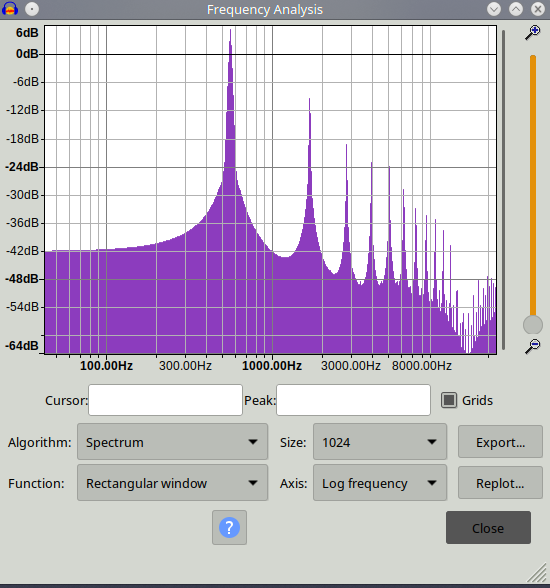This screenshot has height=588, width=550.
Task: Expand the Function dropdown Rectangular window
Action: (x=172, y=483)
